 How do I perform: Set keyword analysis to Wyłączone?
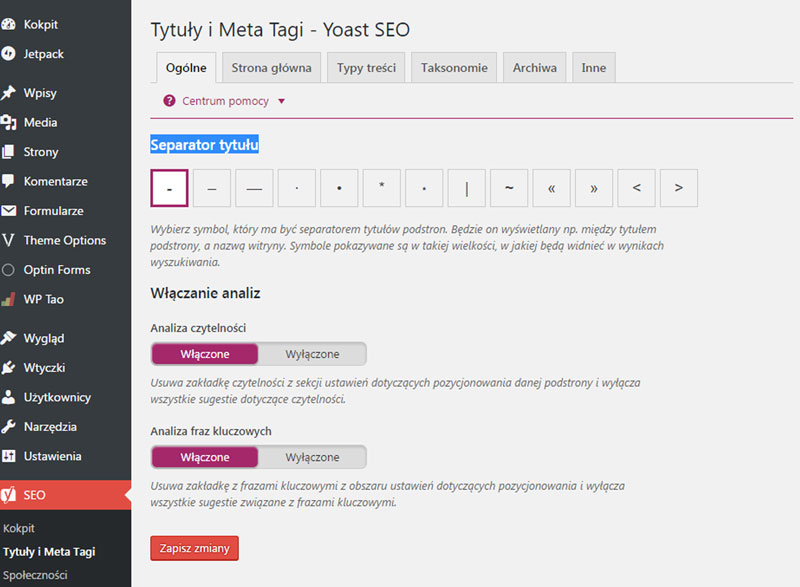[x=312, y=457]
